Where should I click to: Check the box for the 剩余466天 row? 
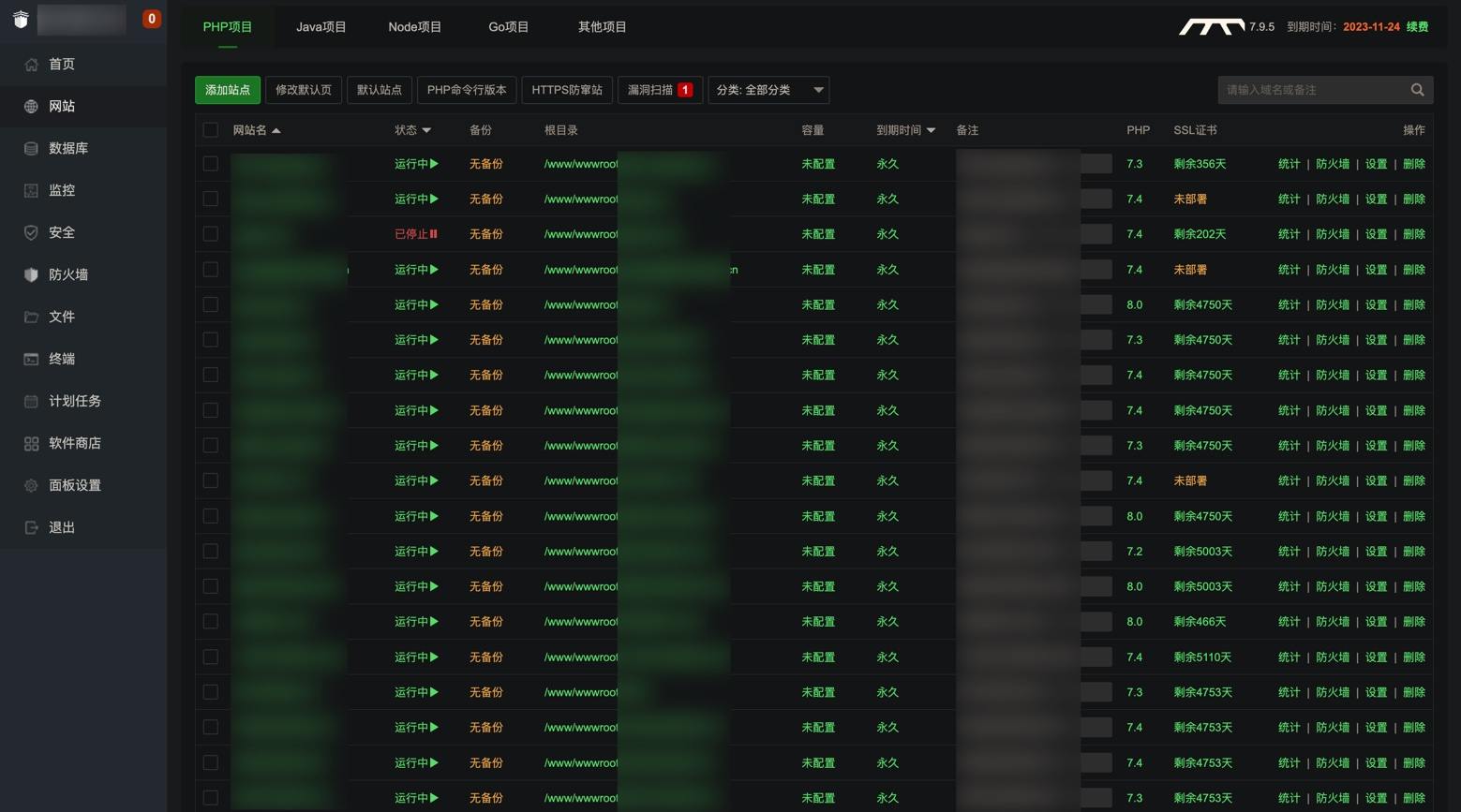(x=211, y=622)
